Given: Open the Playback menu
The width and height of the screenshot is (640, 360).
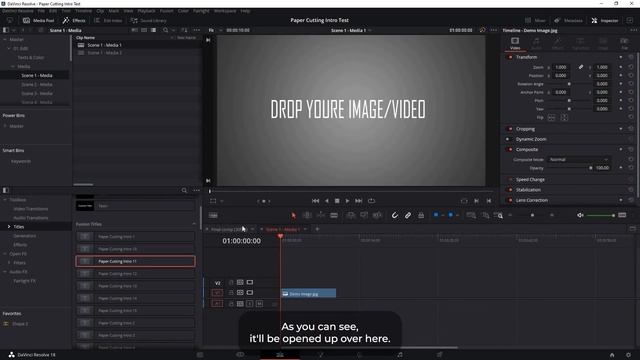Looking at the screenshot, I should [146, 11].
